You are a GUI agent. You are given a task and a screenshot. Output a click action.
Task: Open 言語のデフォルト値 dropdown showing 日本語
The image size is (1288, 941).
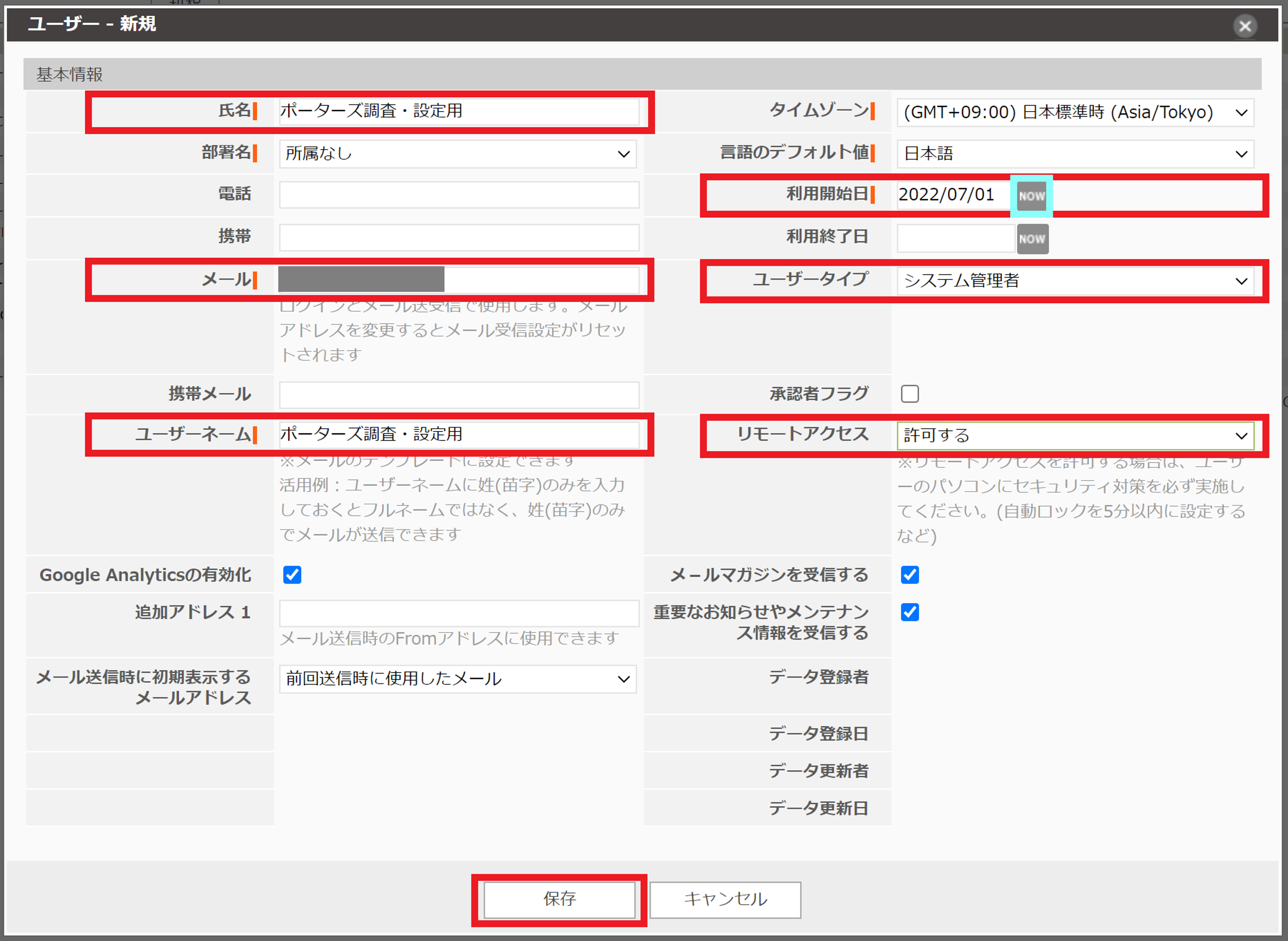point(1075,154)
